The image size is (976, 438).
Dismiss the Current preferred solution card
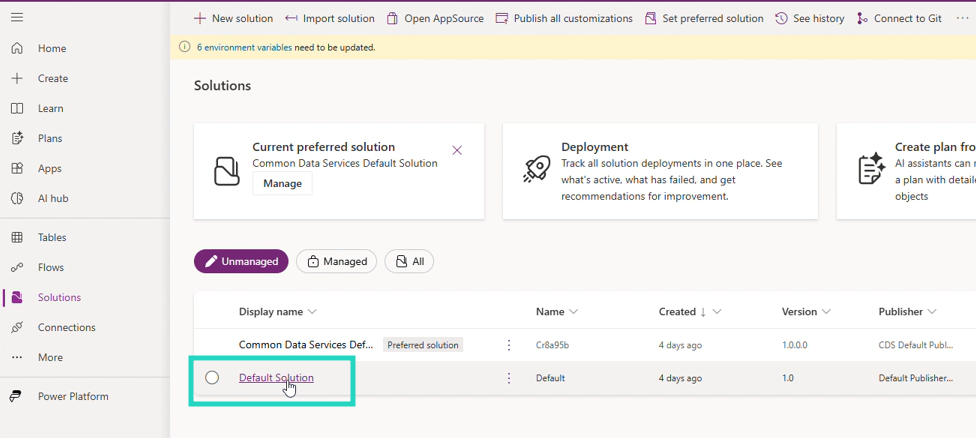click(457, 150)
